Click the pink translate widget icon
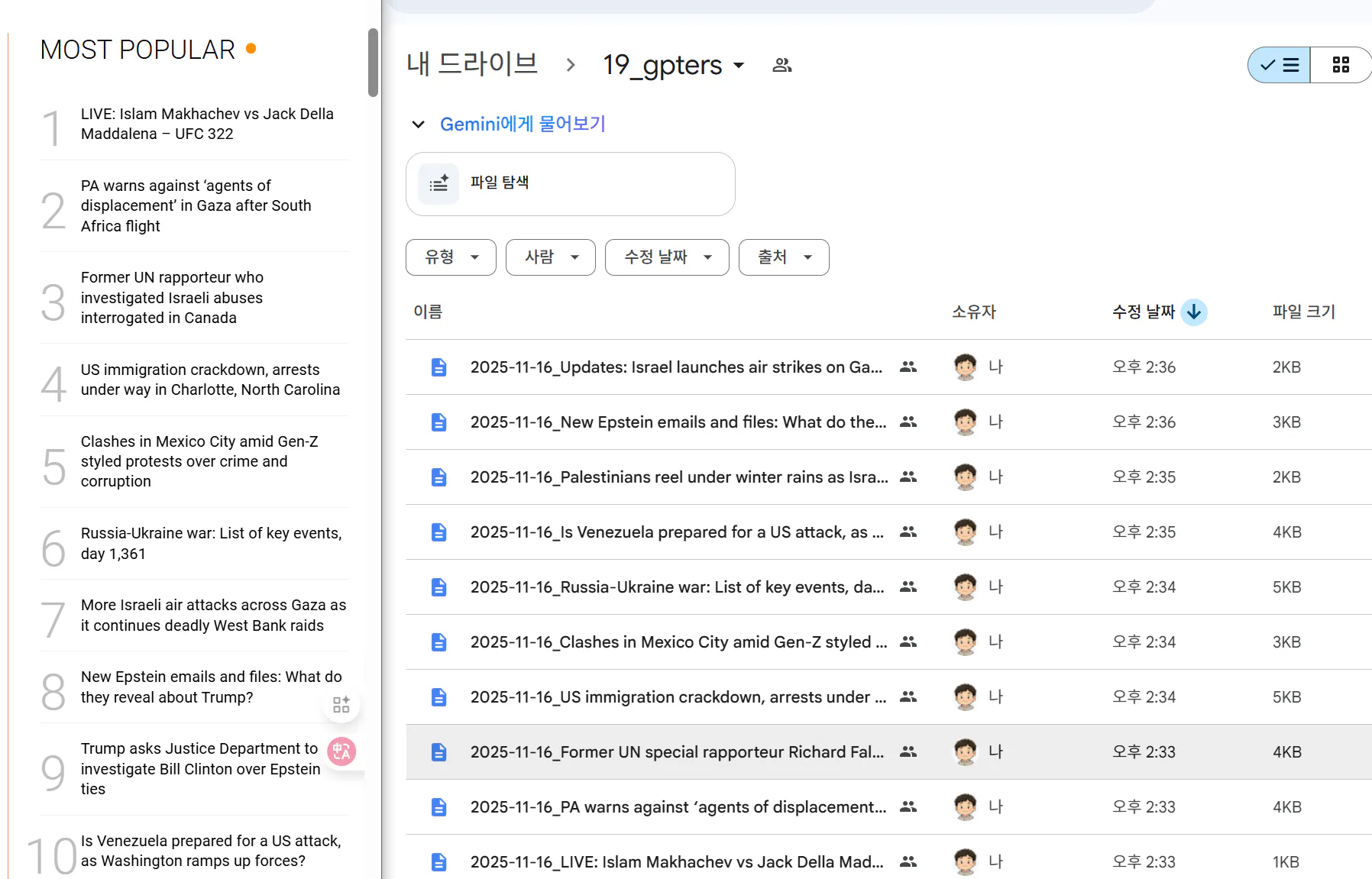Image resolution: width=1372 pixels, height=879 pixels. point(341,751)
